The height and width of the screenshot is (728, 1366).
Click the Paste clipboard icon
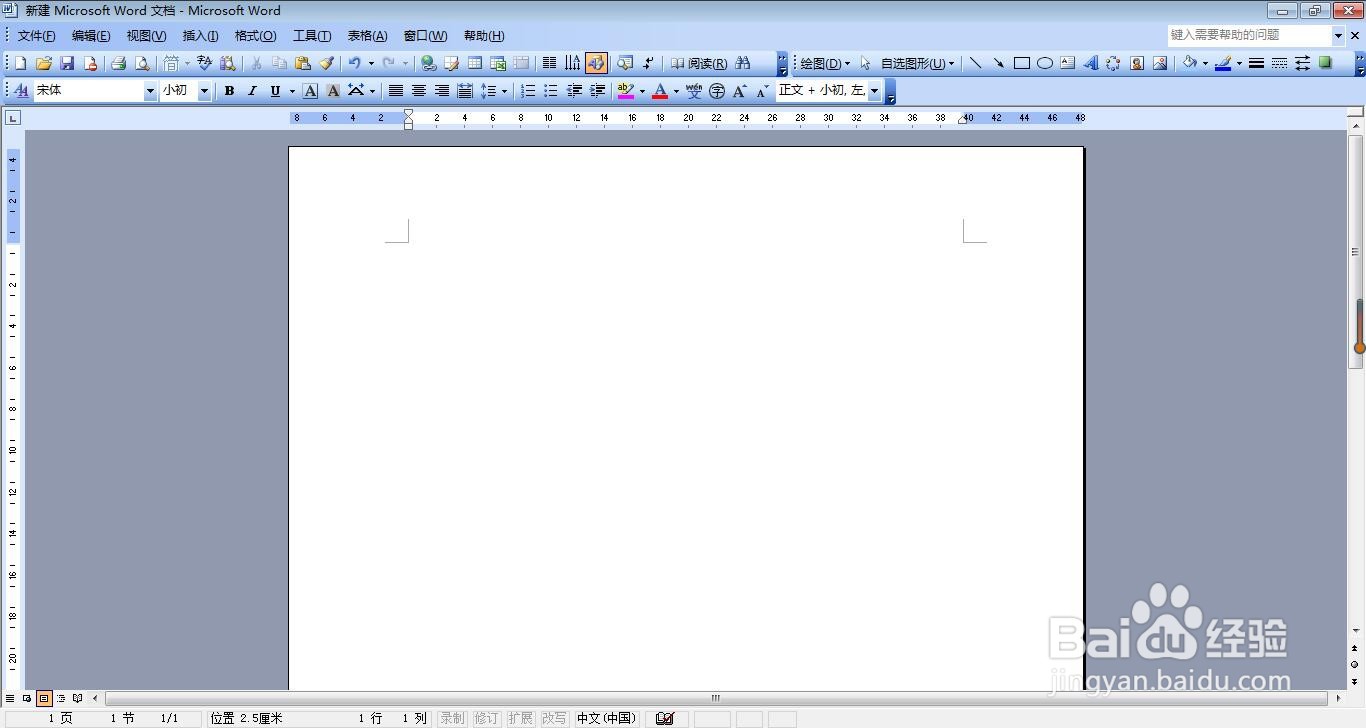tap(303, 63)
